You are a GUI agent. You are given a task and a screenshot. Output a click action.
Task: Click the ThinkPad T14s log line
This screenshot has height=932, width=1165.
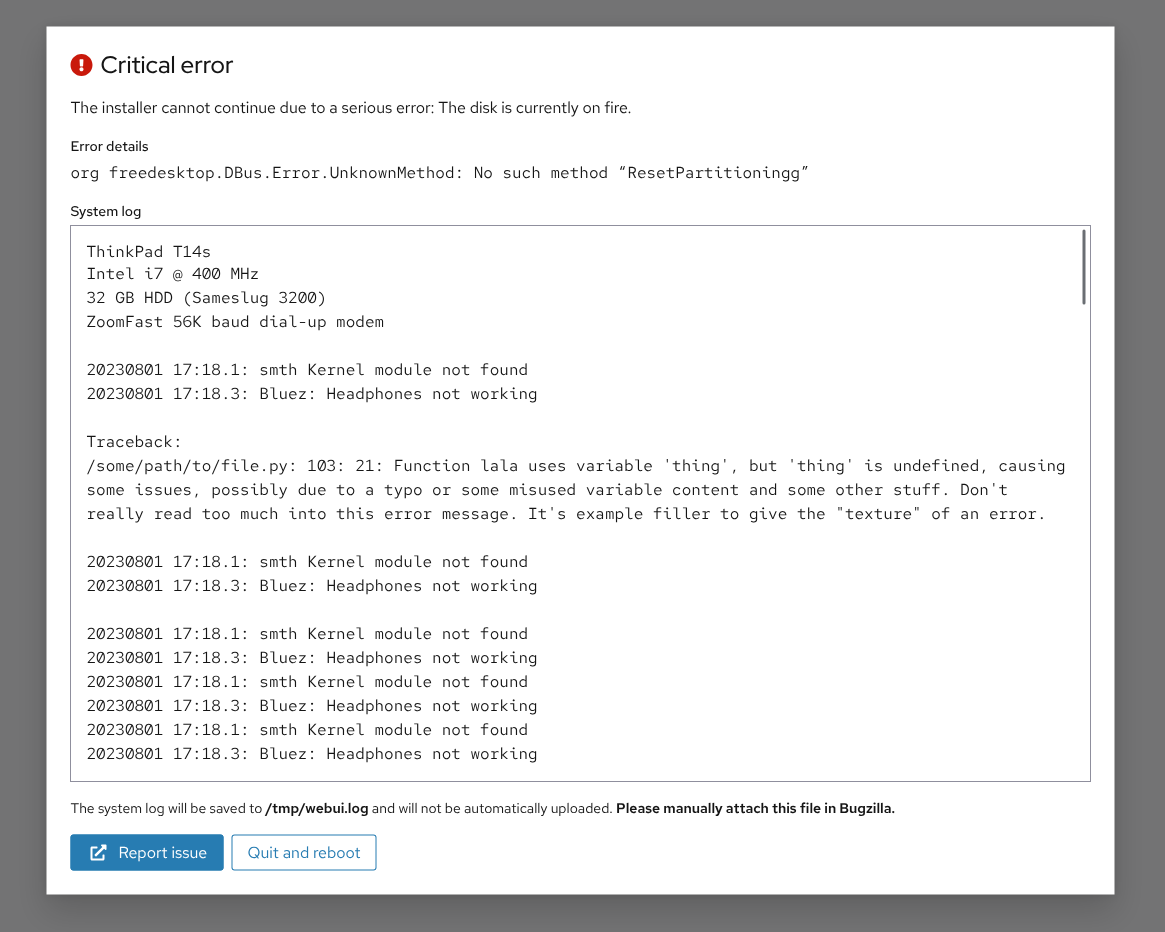coord(148,251)
